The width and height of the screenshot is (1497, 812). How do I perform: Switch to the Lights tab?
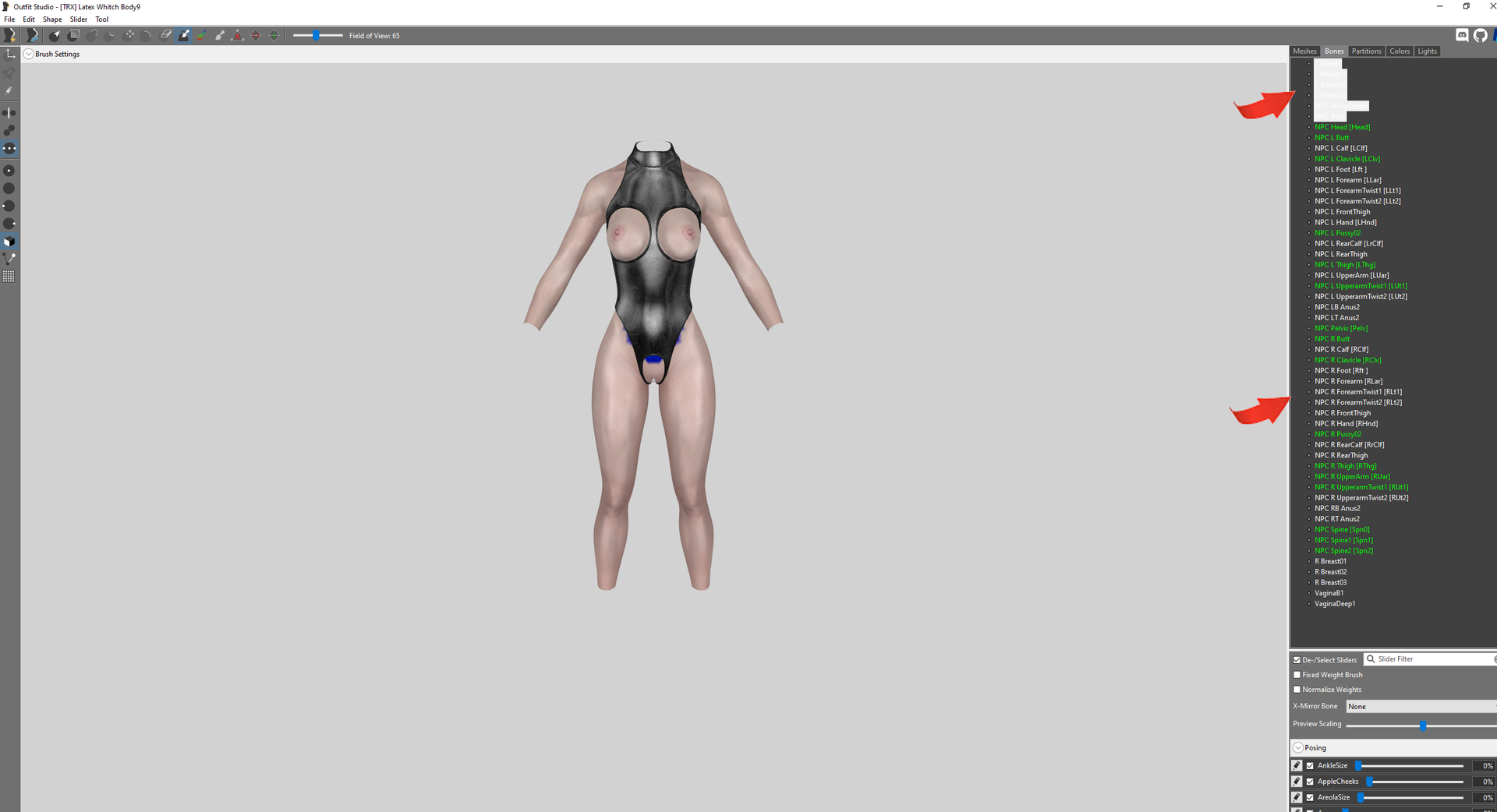pos(1427,51)
